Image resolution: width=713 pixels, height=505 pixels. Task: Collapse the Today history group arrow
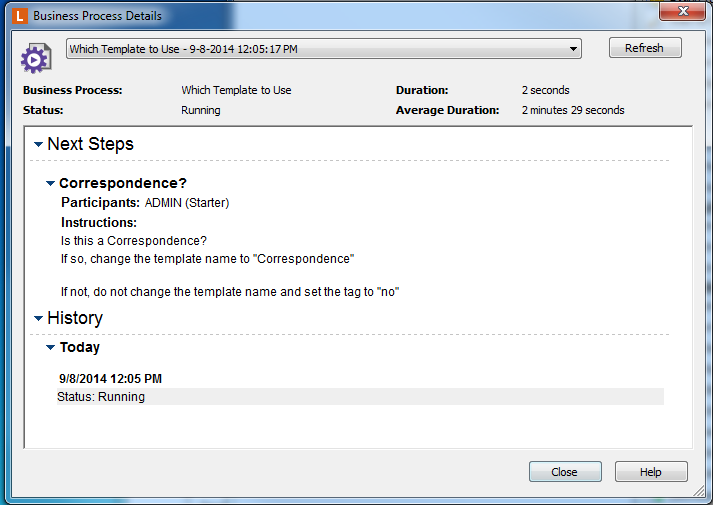50,348
